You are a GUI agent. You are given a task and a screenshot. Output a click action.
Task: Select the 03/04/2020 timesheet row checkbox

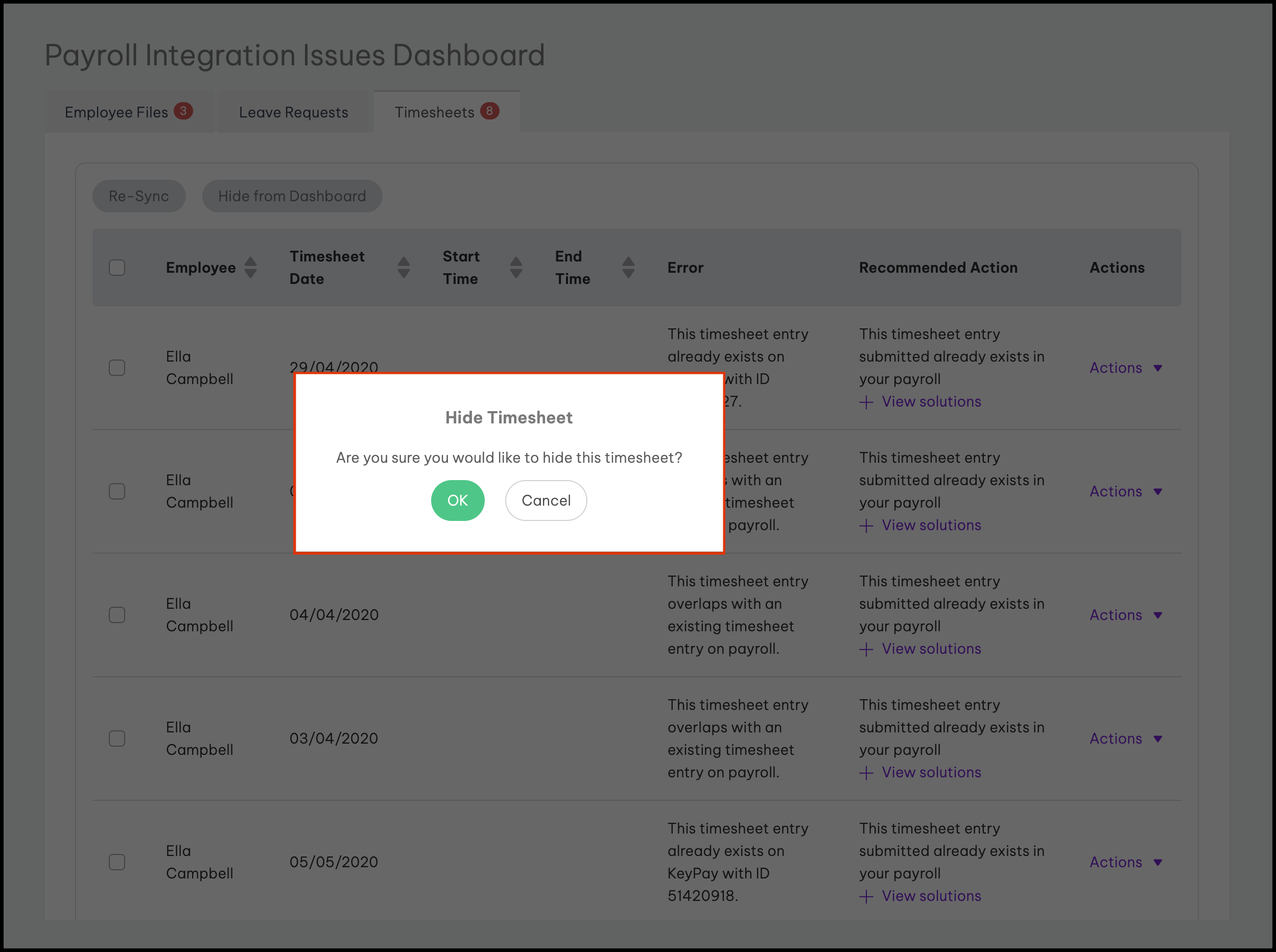click(x=117, y=738)
